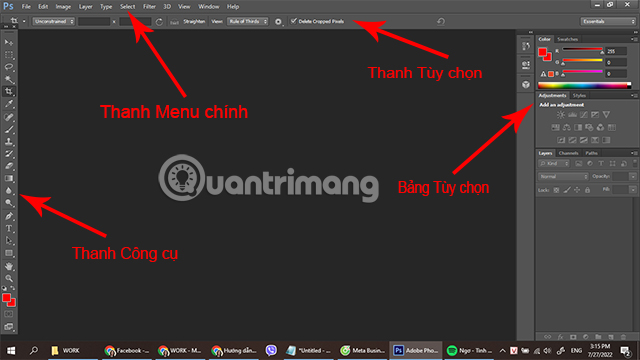Switch to the Paths tab
This screenshot has width=640, height=360.
pos(591,153)
